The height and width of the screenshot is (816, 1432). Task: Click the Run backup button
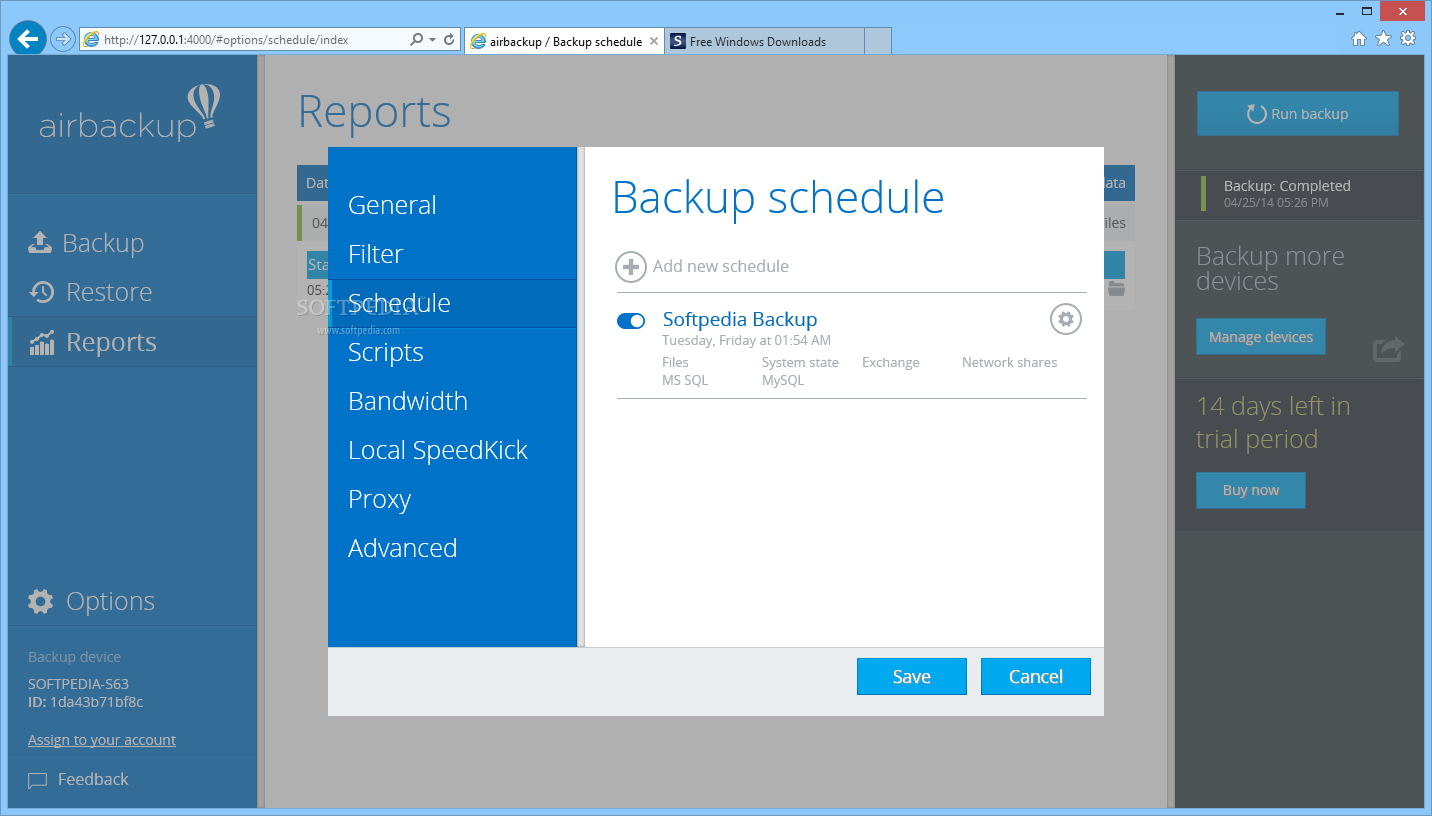click(1298, 114)
